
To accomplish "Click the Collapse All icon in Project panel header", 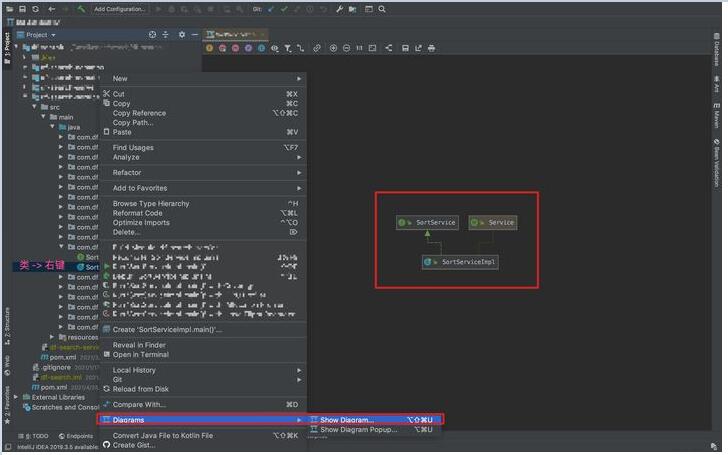I will coord(165,34).
